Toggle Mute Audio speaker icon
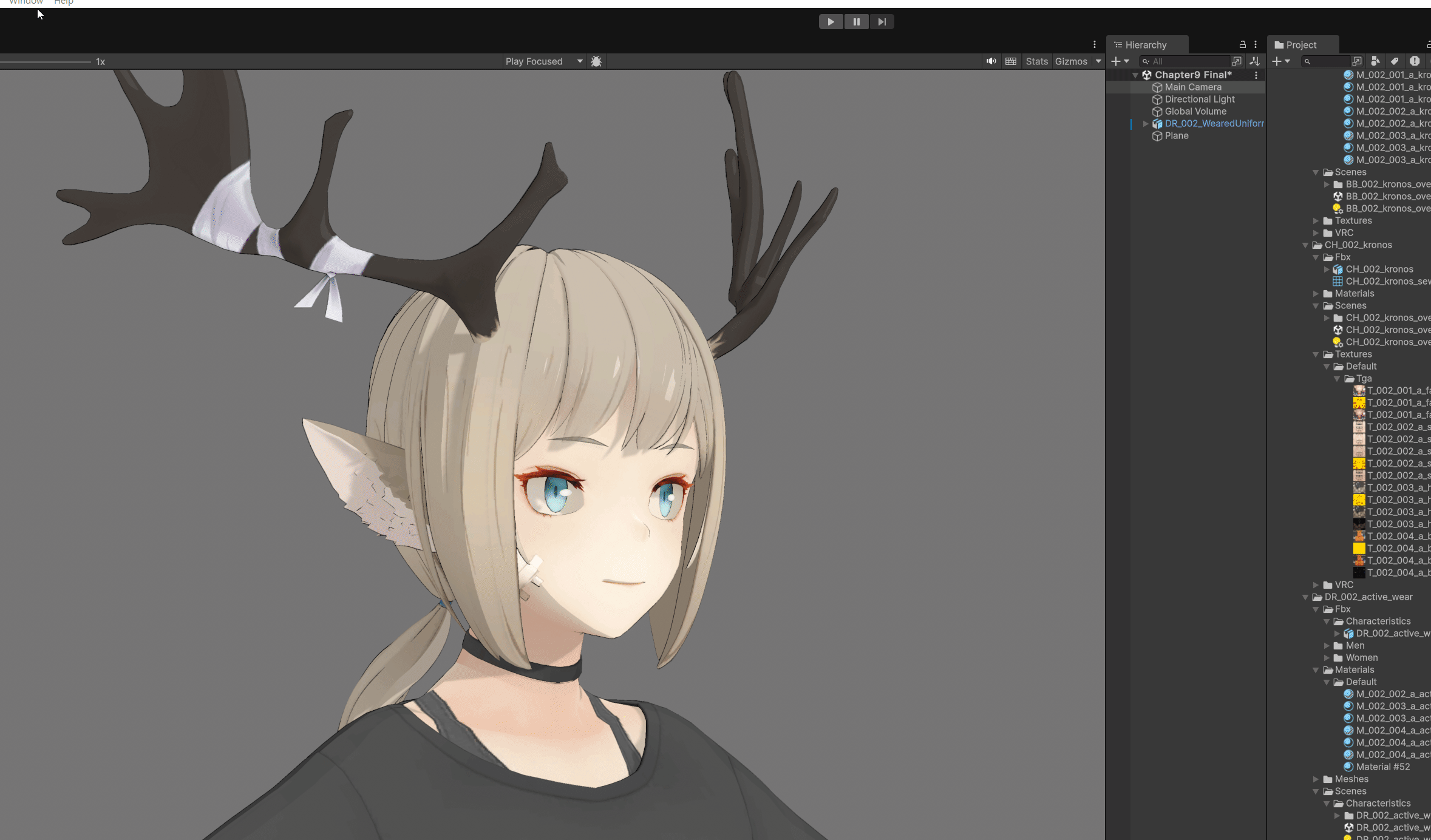 [x=991, y=61]
